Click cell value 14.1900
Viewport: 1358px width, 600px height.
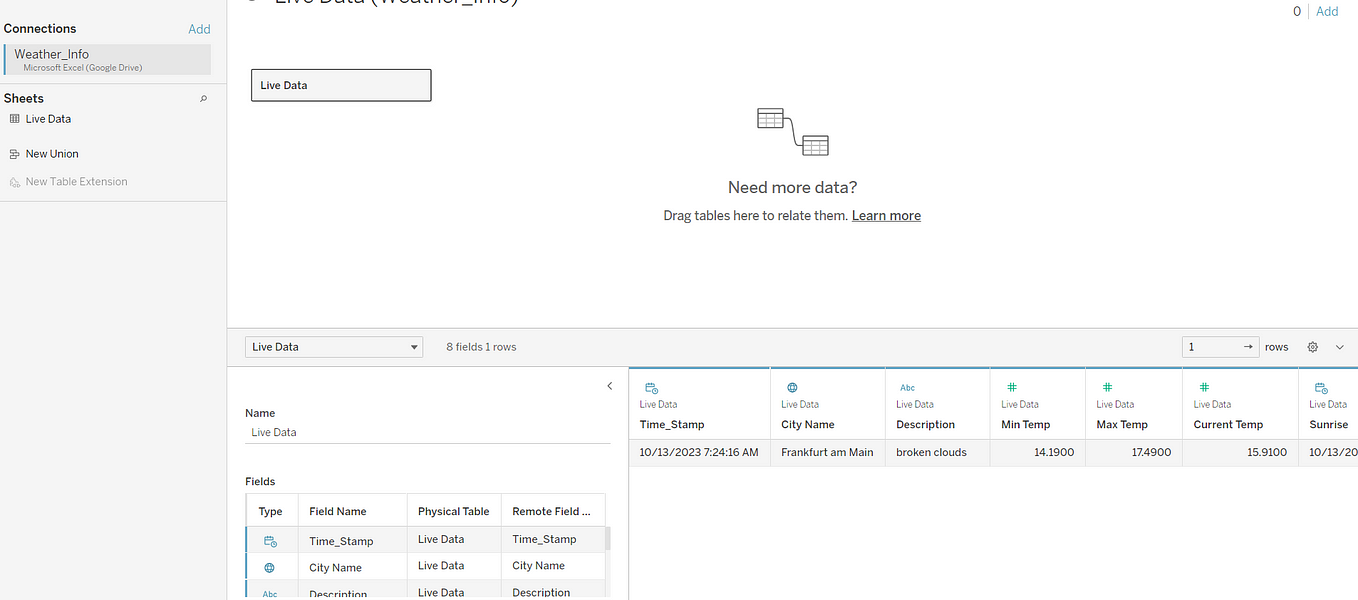[1037, 453]
